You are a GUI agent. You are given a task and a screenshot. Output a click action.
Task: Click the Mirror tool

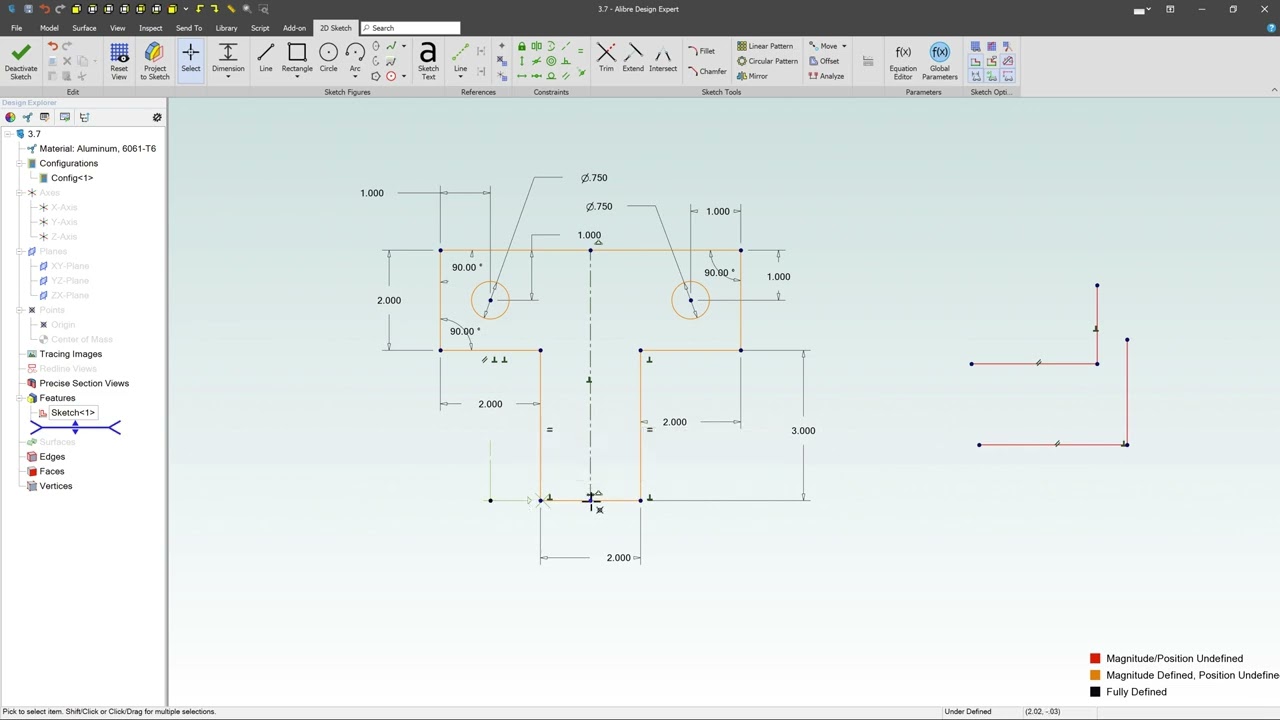coord(752,76)
